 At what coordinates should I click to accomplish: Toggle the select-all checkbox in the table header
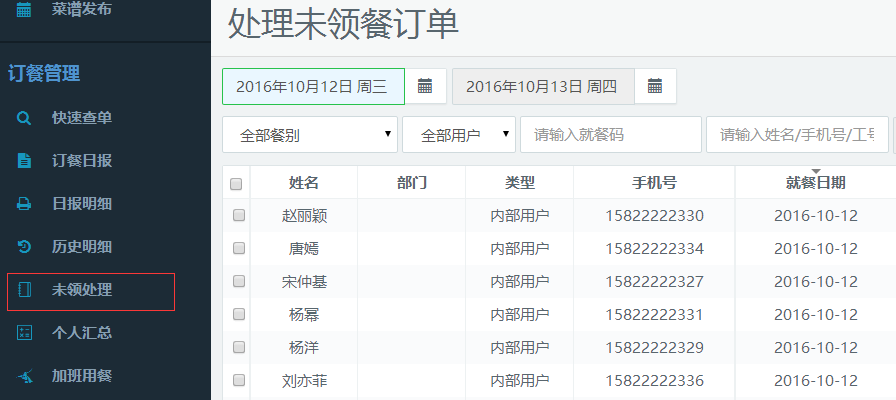coord(236,183)
